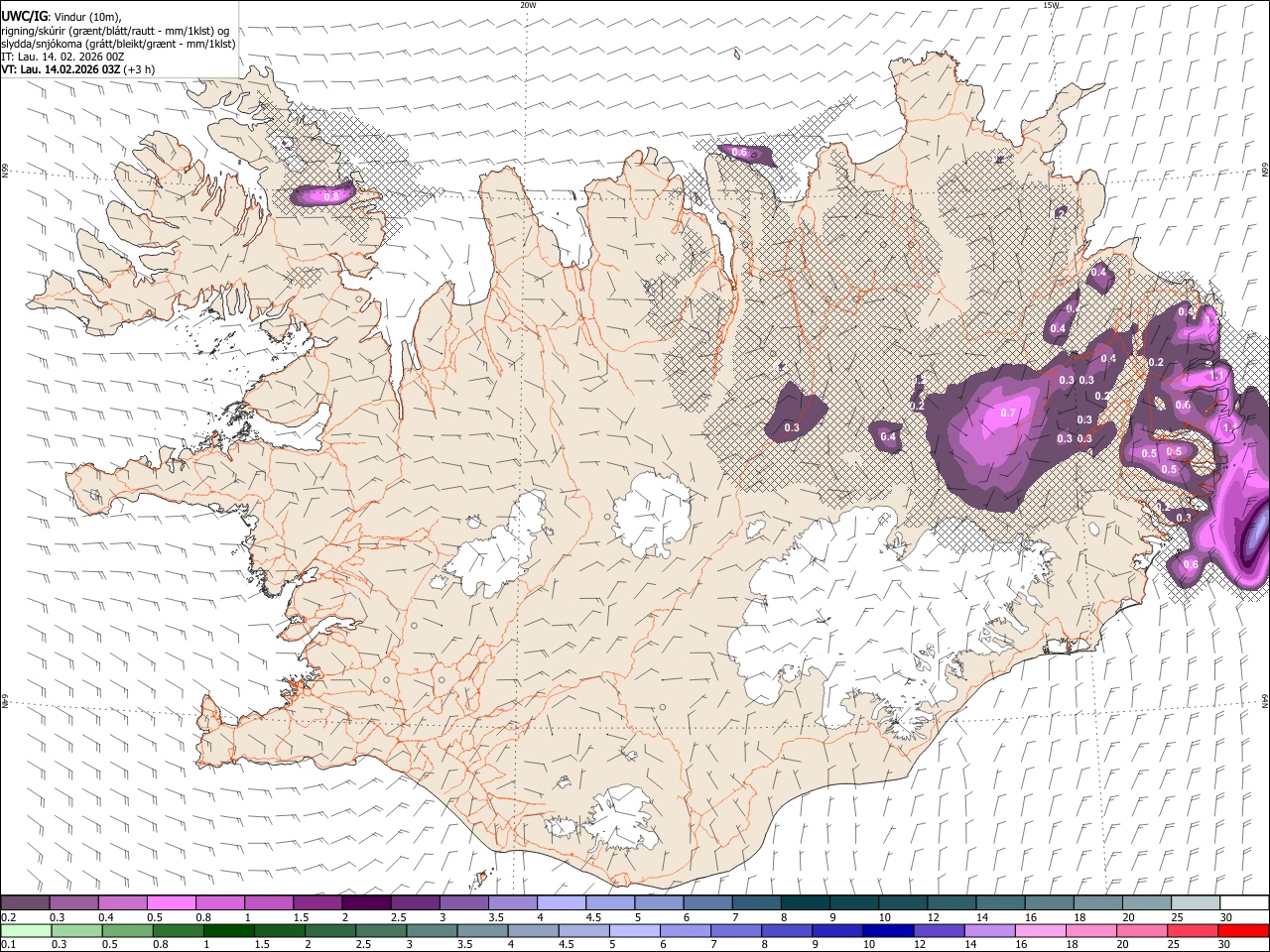
Task: Click the "0.1" label in the lower legend row
Action: (8, 944)
